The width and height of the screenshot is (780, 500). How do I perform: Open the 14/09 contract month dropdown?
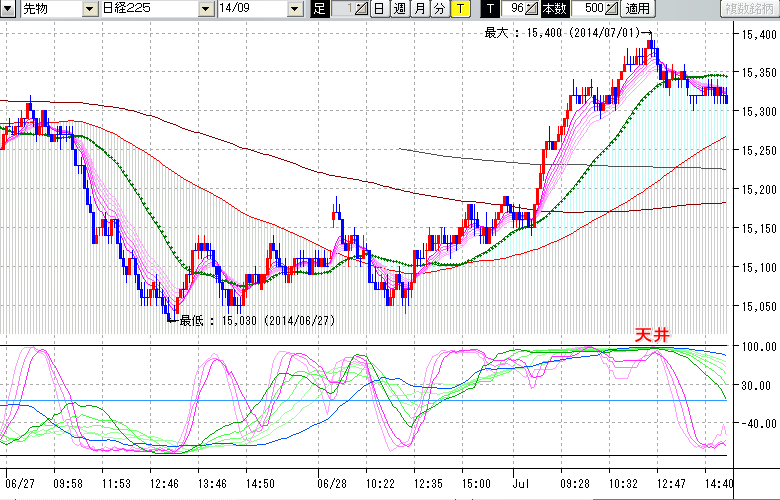(294, 9)
